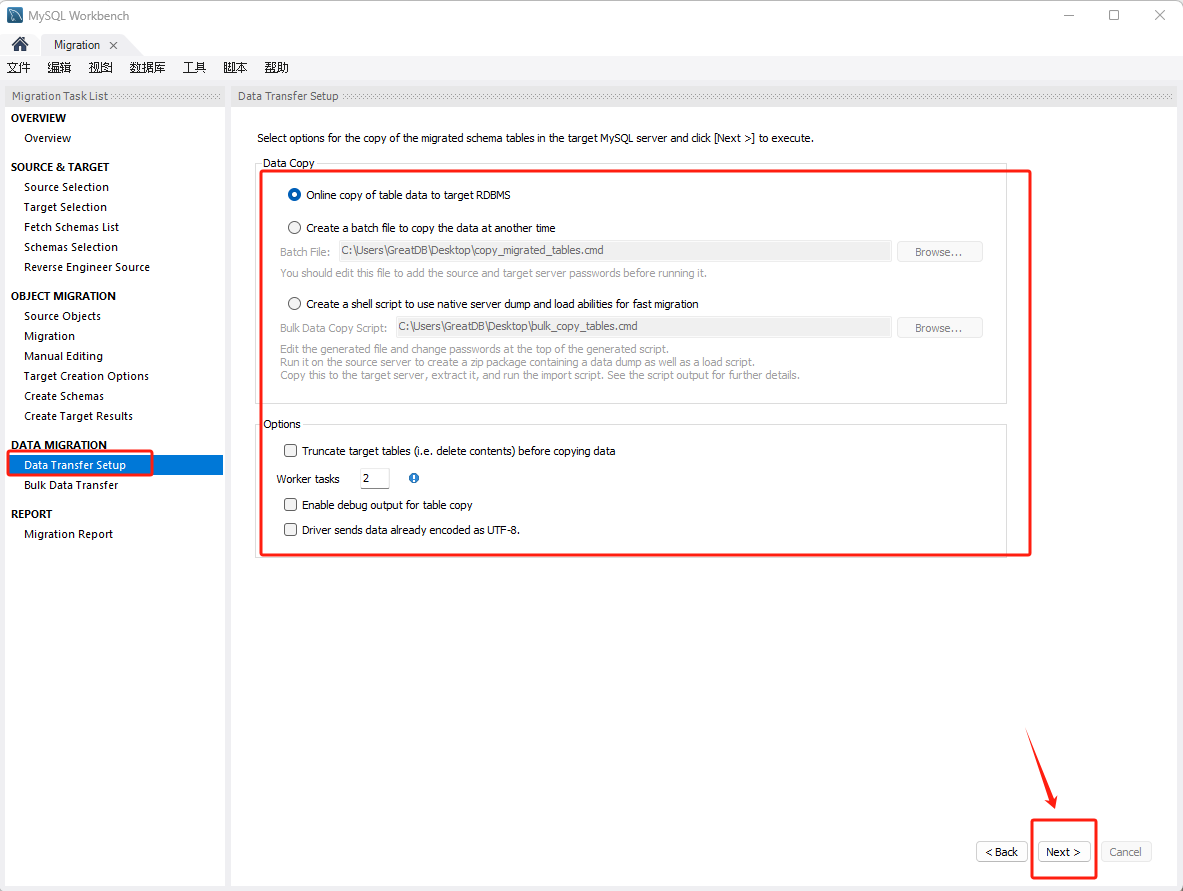1183x891 pixels.
Task: Open the 工具 menu
Action: coord(194,68)
